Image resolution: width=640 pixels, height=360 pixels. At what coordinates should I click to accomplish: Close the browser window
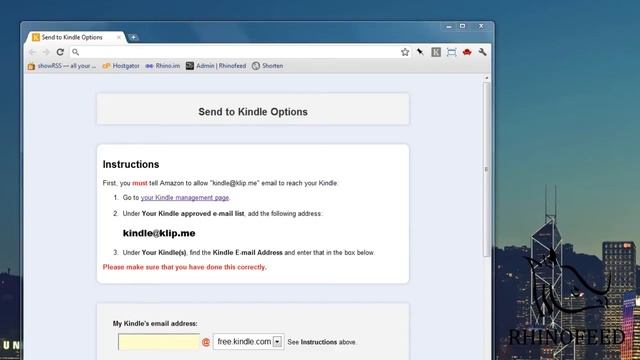(x=481, y=26)
